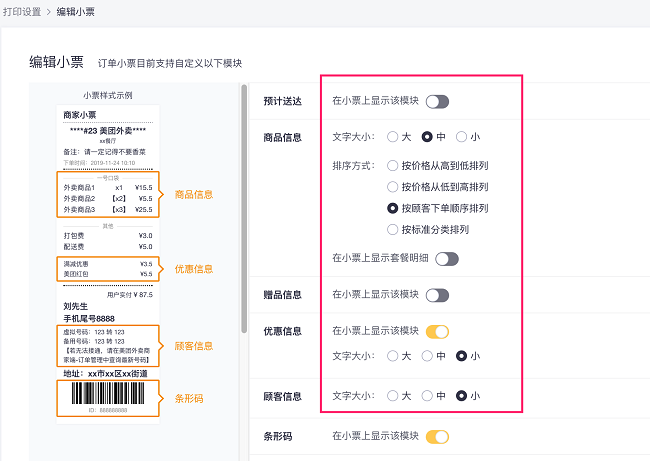
Task: Set 优惠信息 text size to 中
Action: [427, 355]
